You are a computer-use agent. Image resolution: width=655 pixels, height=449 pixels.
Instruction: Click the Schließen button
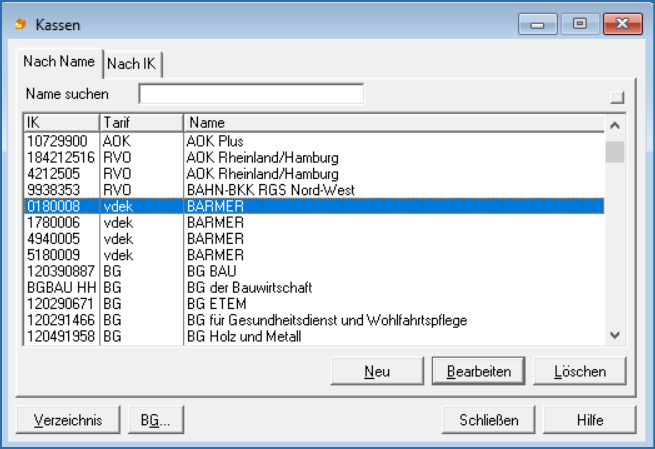point(489,420)
